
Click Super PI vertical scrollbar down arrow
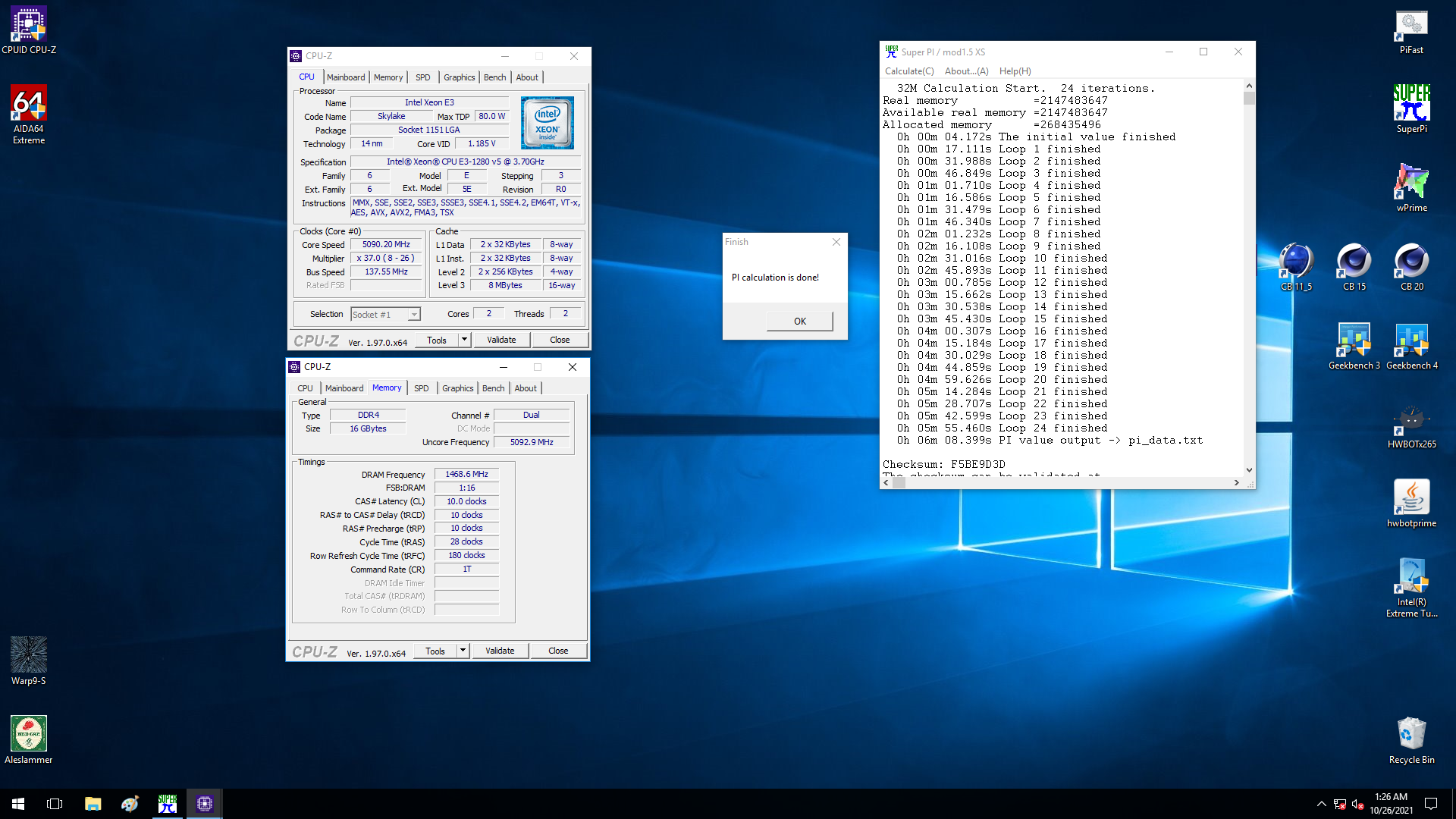point(1249,470)
